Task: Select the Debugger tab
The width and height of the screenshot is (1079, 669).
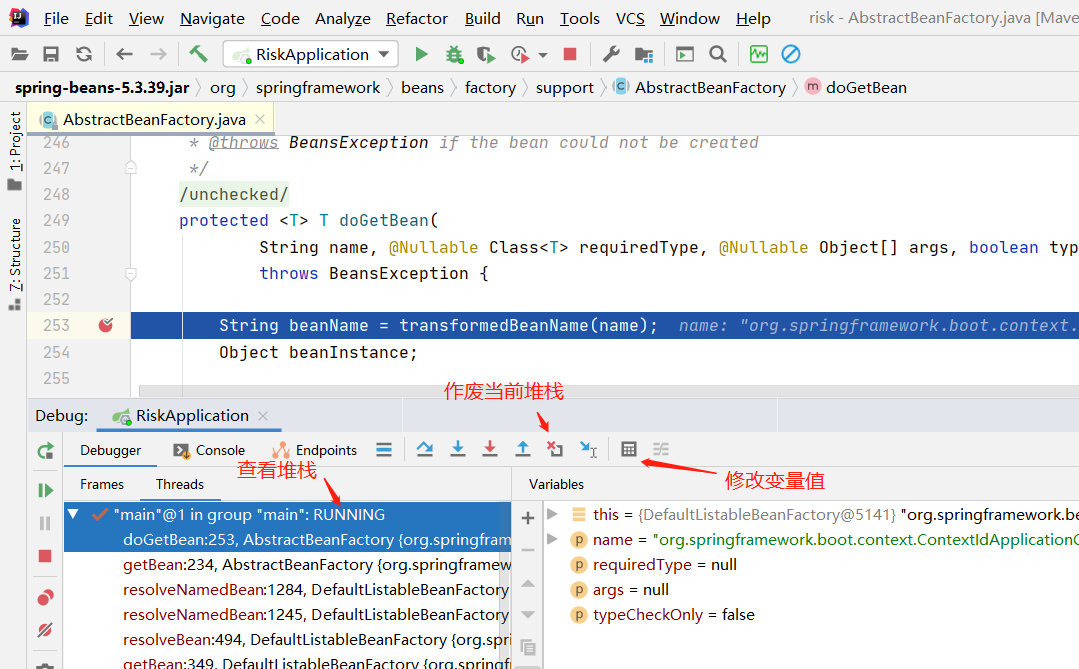Action: point(110,450)
